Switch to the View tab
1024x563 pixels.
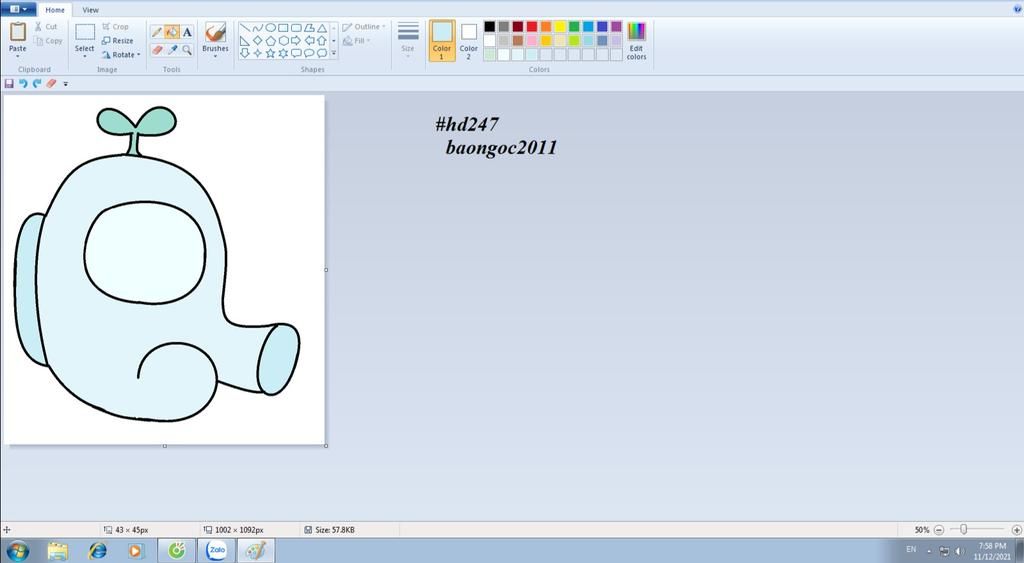point(91,10)
